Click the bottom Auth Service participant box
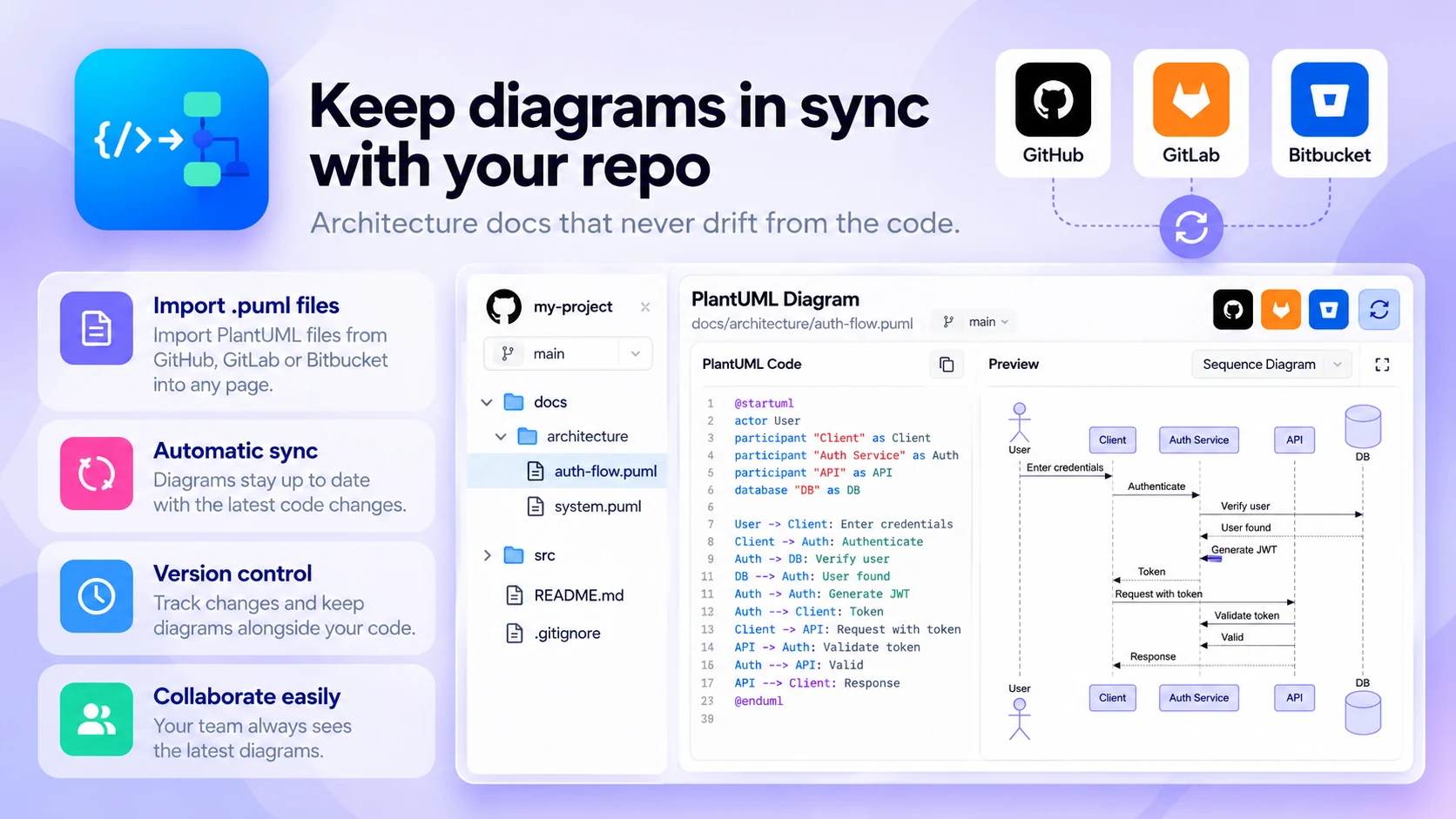This screenshot has width=1456, height=819. coord(1198,698)
